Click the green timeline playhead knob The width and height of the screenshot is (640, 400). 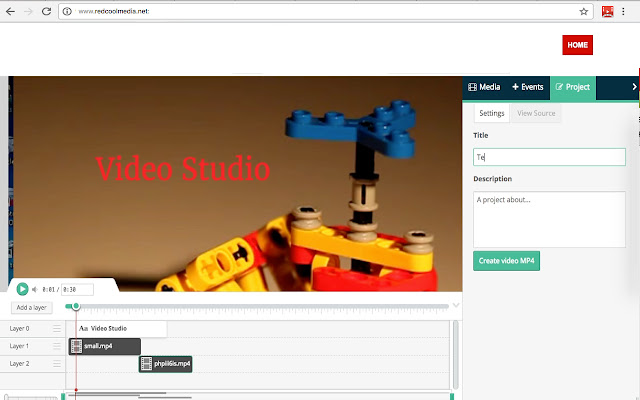[x=75, y=306]
